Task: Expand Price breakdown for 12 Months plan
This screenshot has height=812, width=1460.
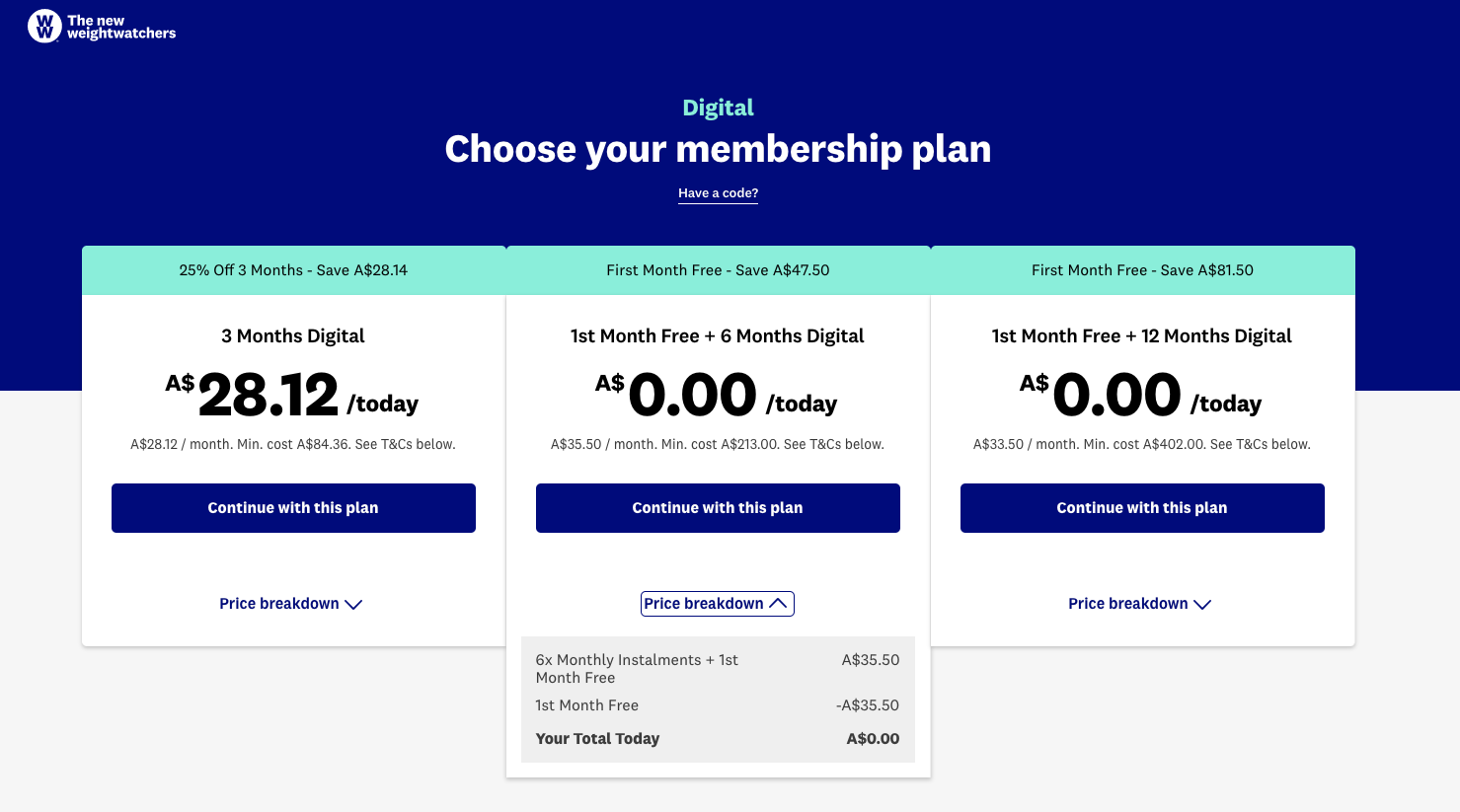Action: coord(1139,604)
